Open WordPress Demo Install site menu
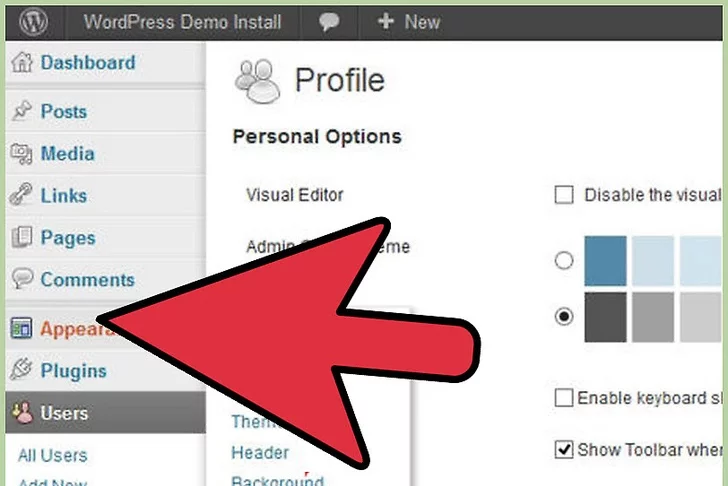The image size is (728, 486). click(x=182, y=21)
